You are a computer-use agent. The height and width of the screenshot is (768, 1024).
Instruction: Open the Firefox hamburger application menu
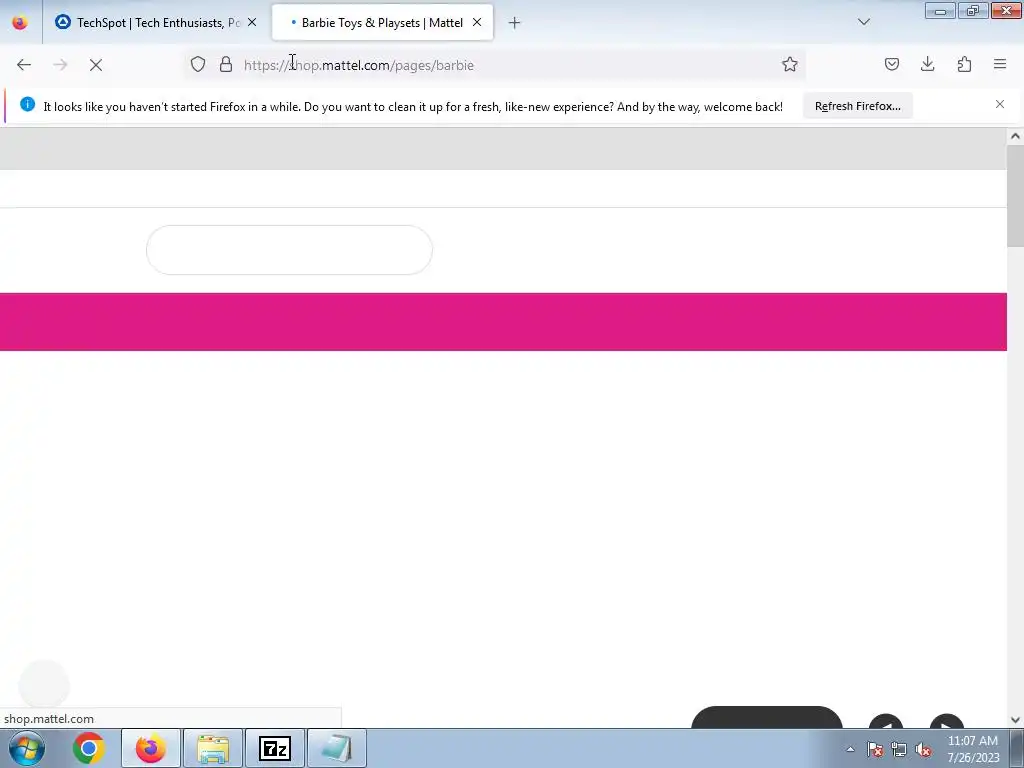[1000, 65]
